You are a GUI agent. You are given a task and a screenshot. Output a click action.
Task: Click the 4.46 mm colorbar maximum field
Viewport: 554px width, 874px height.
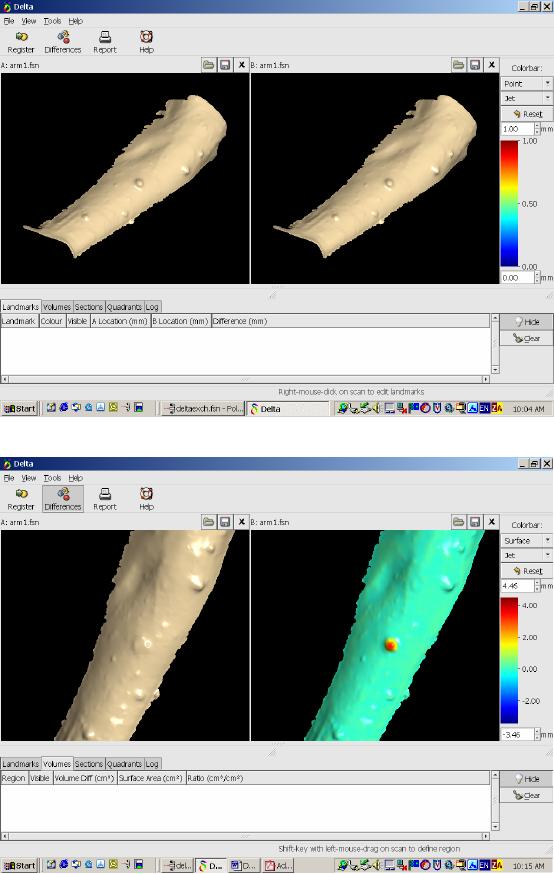pyautogui.click(x=518, y=586)
